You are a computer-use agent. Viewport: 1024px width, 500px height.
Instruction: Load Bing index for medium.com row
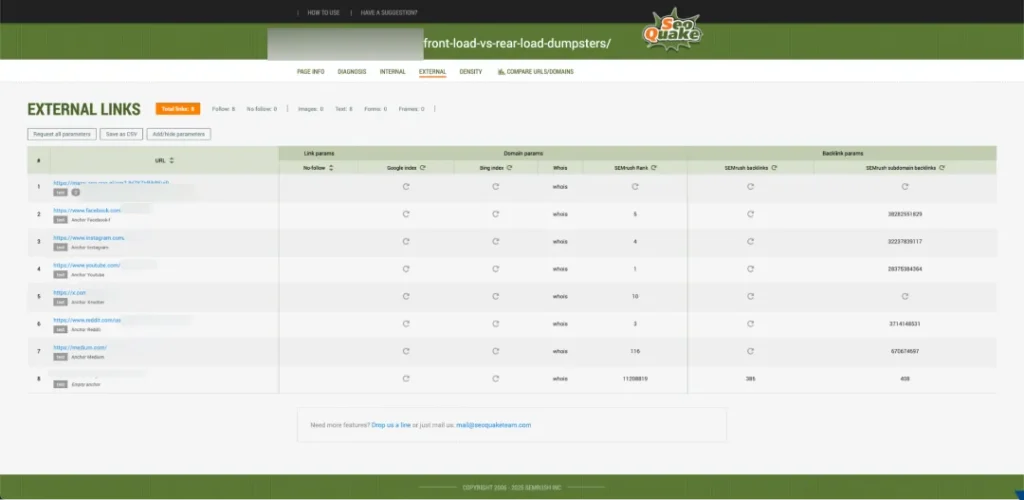(x=495, y=350)
